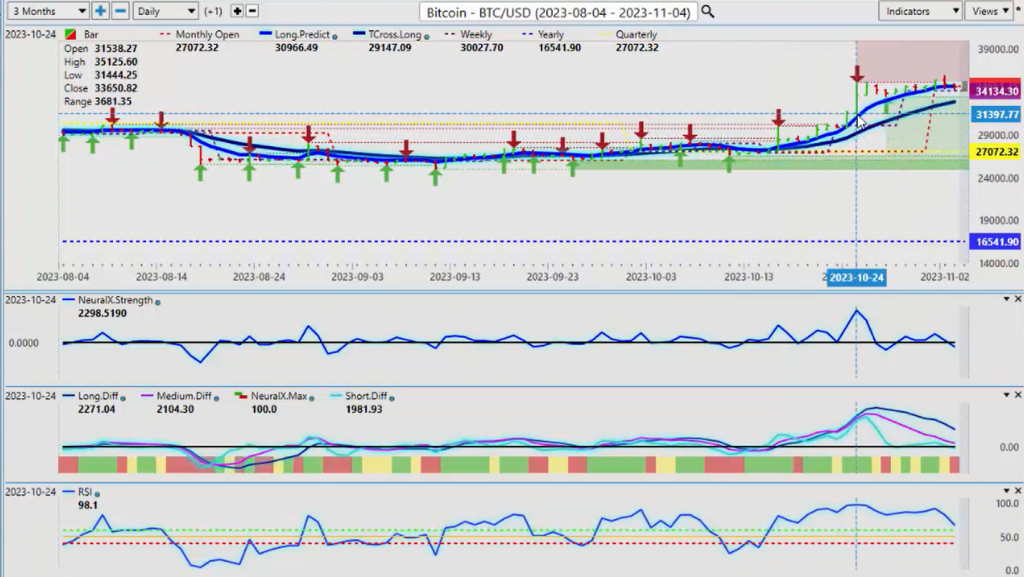The height and width of the screenshot is (577, 1024).
Task: Click the Low value 31444.25
Action: (115, 75)
